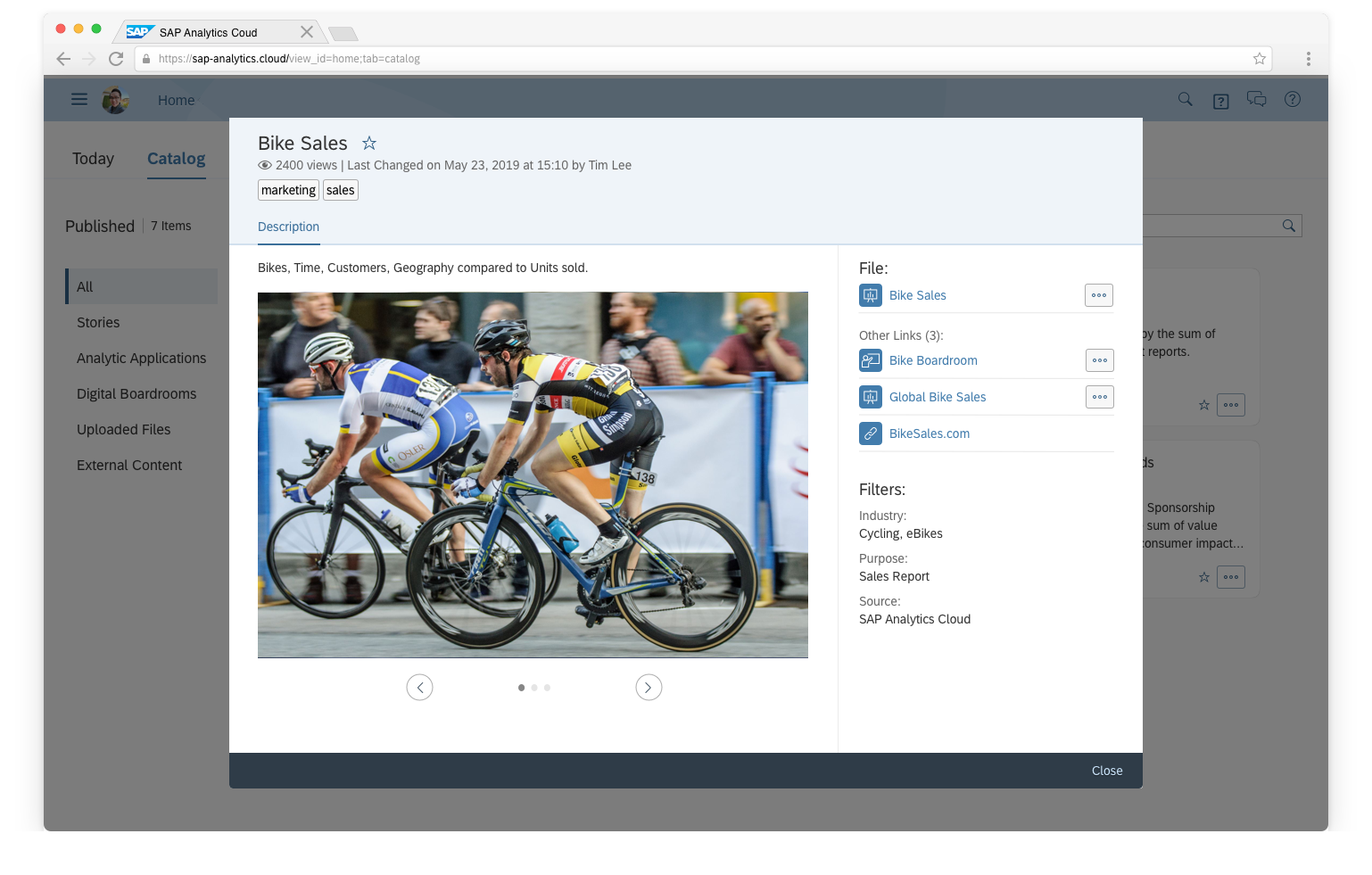Image resolution: width=1372 pixels, height=875 pixels.
Task: Click the cyclists preview image
Action: pos(533,475)
